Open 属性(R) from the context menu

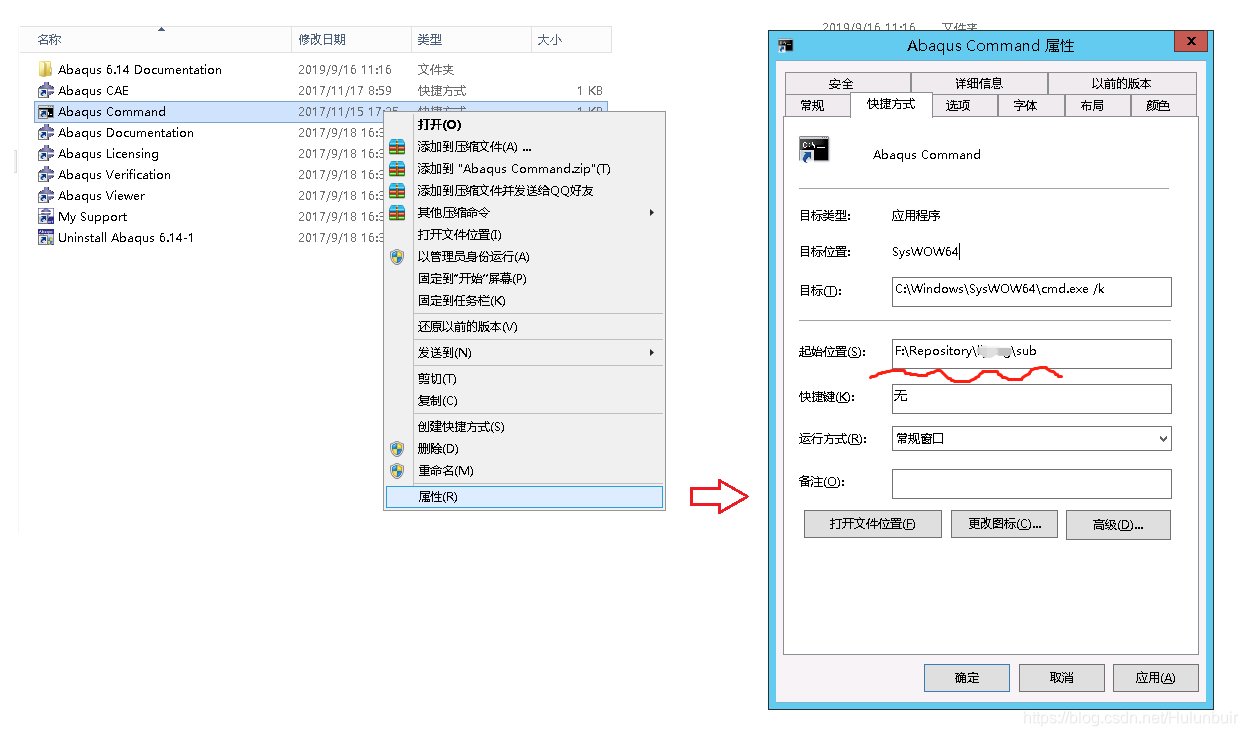(524, 496)
